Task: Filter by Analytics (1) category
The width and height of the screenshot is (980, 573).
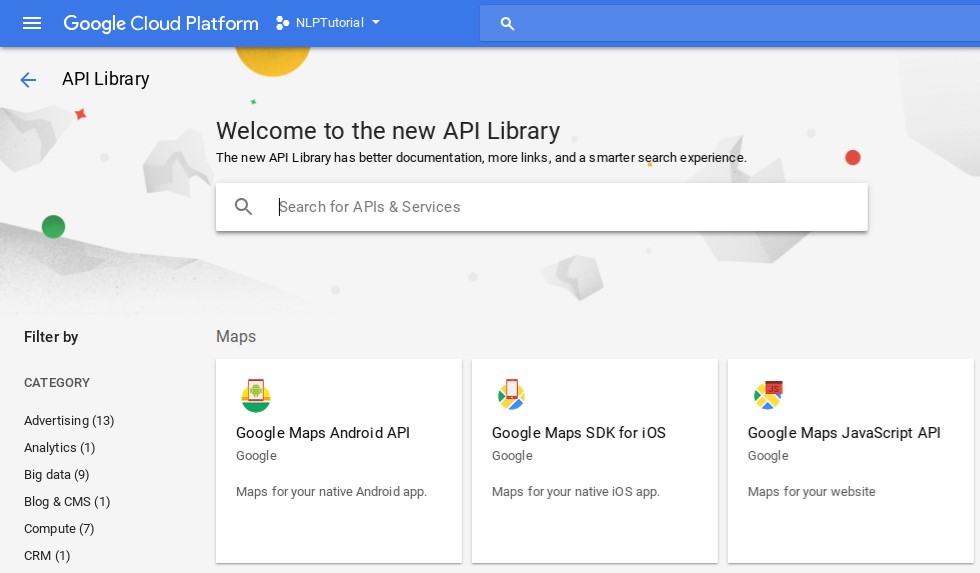Action: [x=59, y=447]
